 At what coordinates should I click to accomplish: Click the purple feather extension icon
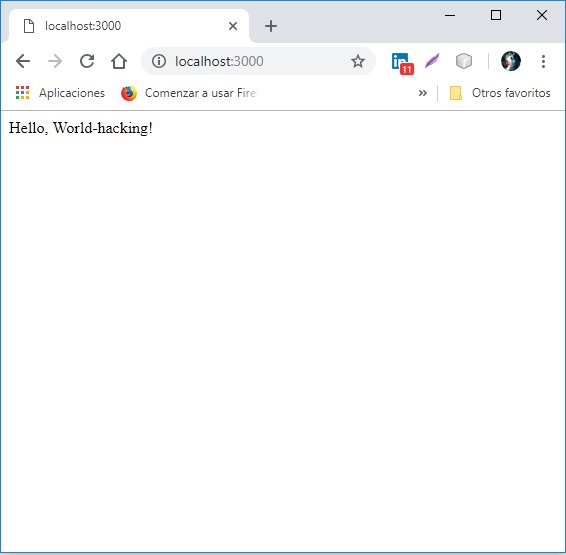pyautogui.click(x=432, y=61)
